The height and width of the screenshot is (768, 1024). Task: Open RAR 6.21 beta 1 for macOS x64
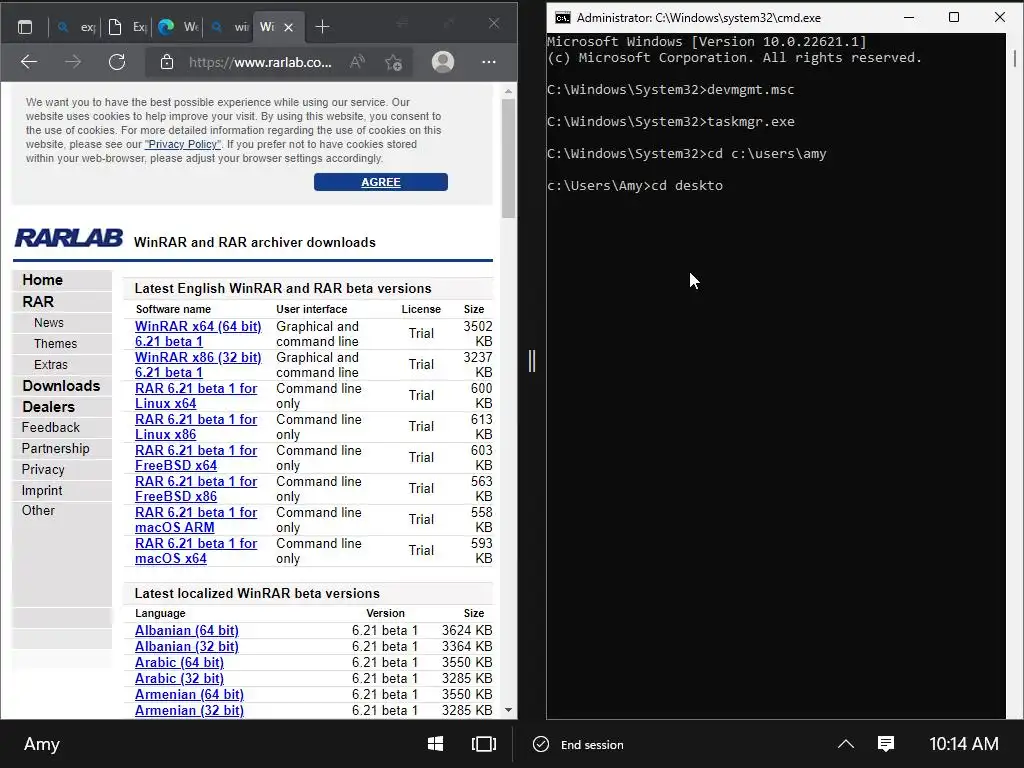click(x=196, y=551)
